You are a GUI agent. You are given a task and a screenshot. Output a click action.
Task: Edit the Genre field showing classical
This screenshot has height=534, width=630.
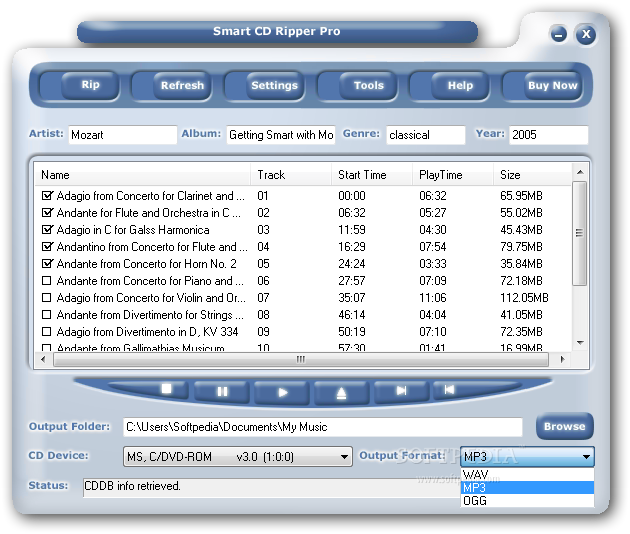[426, 135]
